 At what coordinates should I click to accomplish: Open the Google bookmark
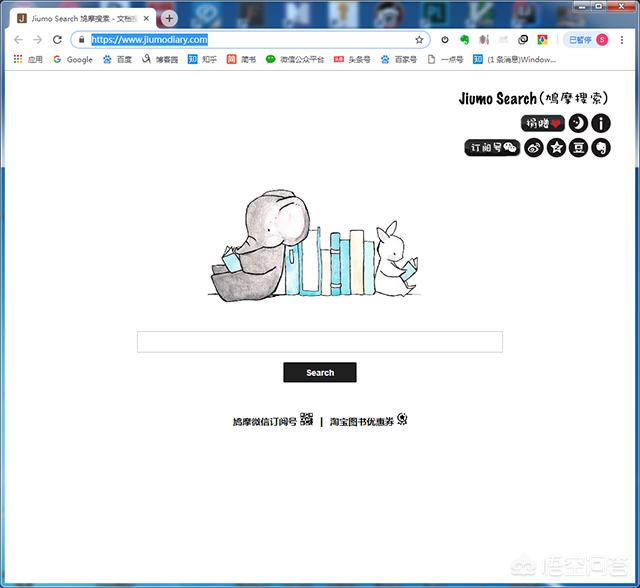pos(73,60)
